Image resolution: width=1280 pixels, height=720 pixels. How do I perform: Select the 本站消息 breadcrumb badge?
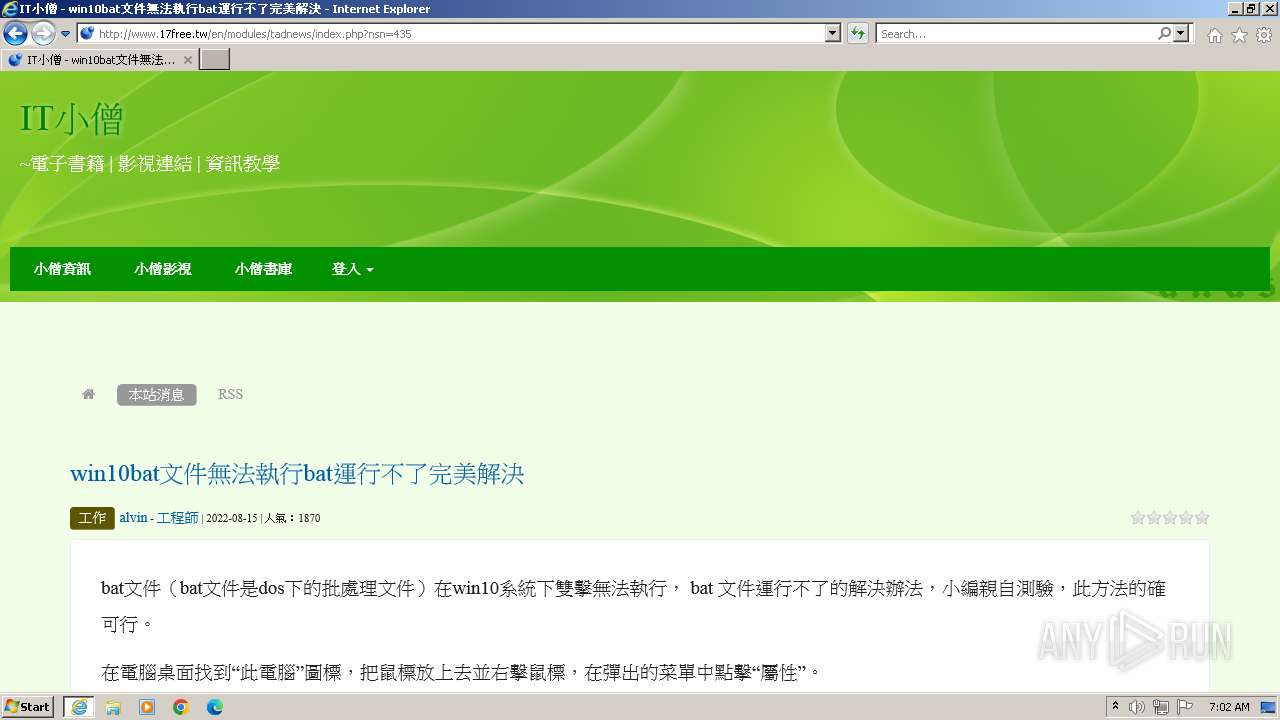tap(157, 394)
